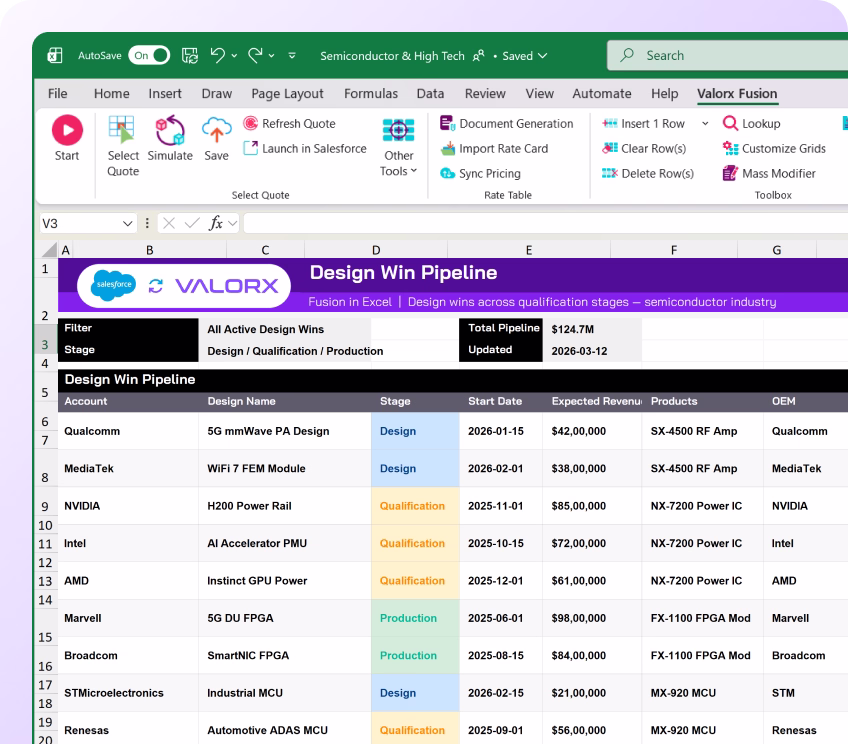Viewport: 848px width, 744px height.
Task: Expand the Insert 1 Row options arrow
Action: pos(705,123)
